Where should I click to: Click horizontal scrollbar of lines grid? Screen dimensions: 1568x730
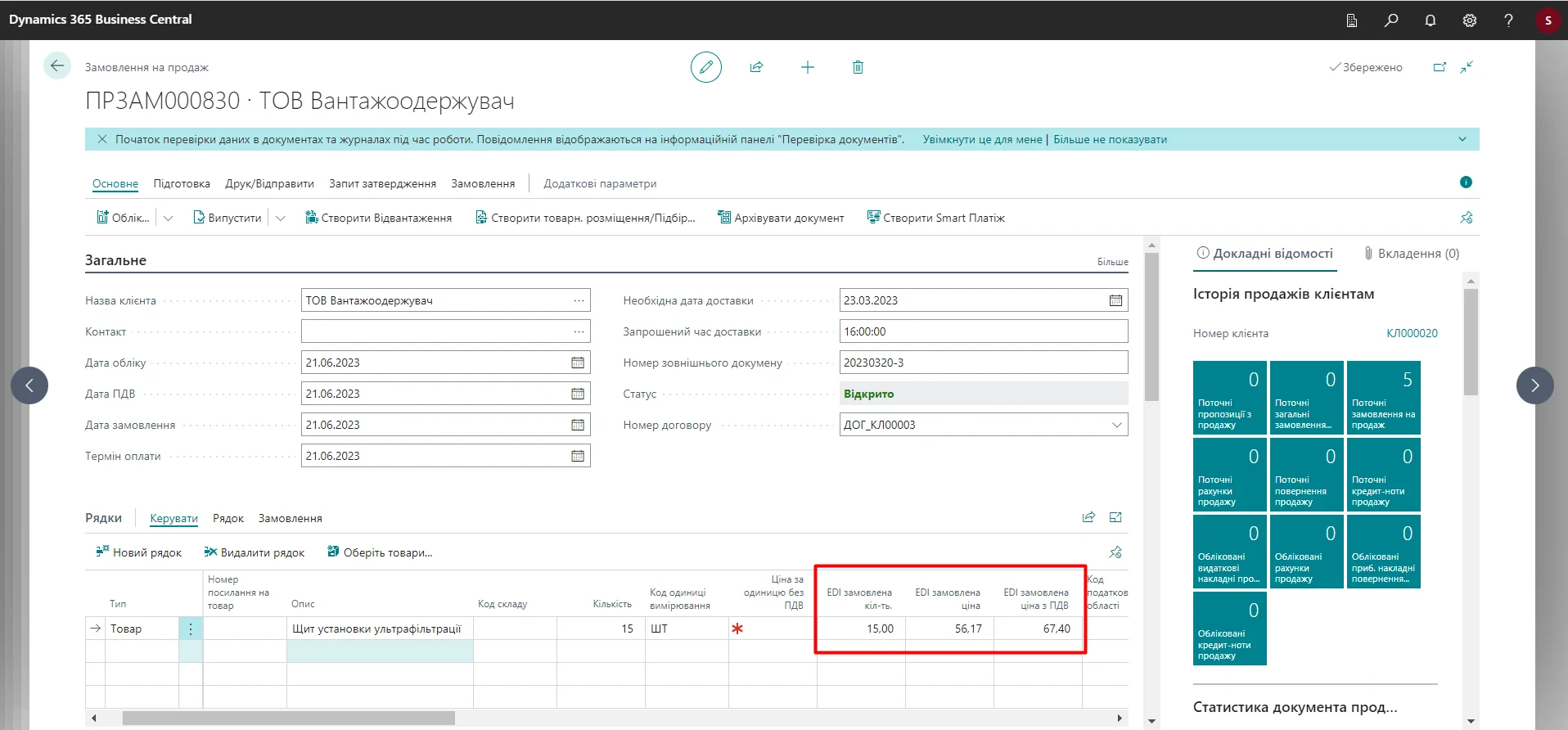click(x=288, y=718)
